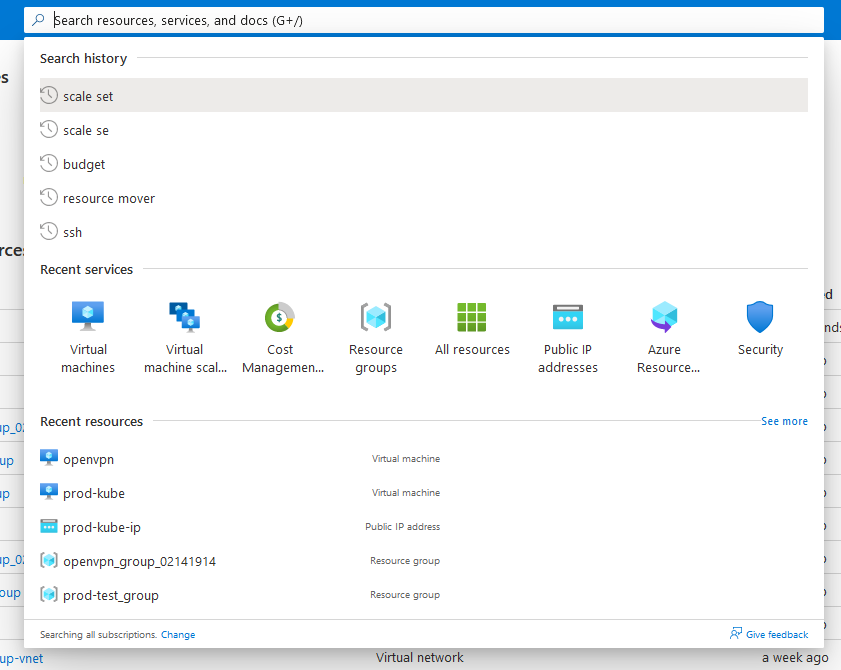Click the 'Public IP addresses' label text

568,358
